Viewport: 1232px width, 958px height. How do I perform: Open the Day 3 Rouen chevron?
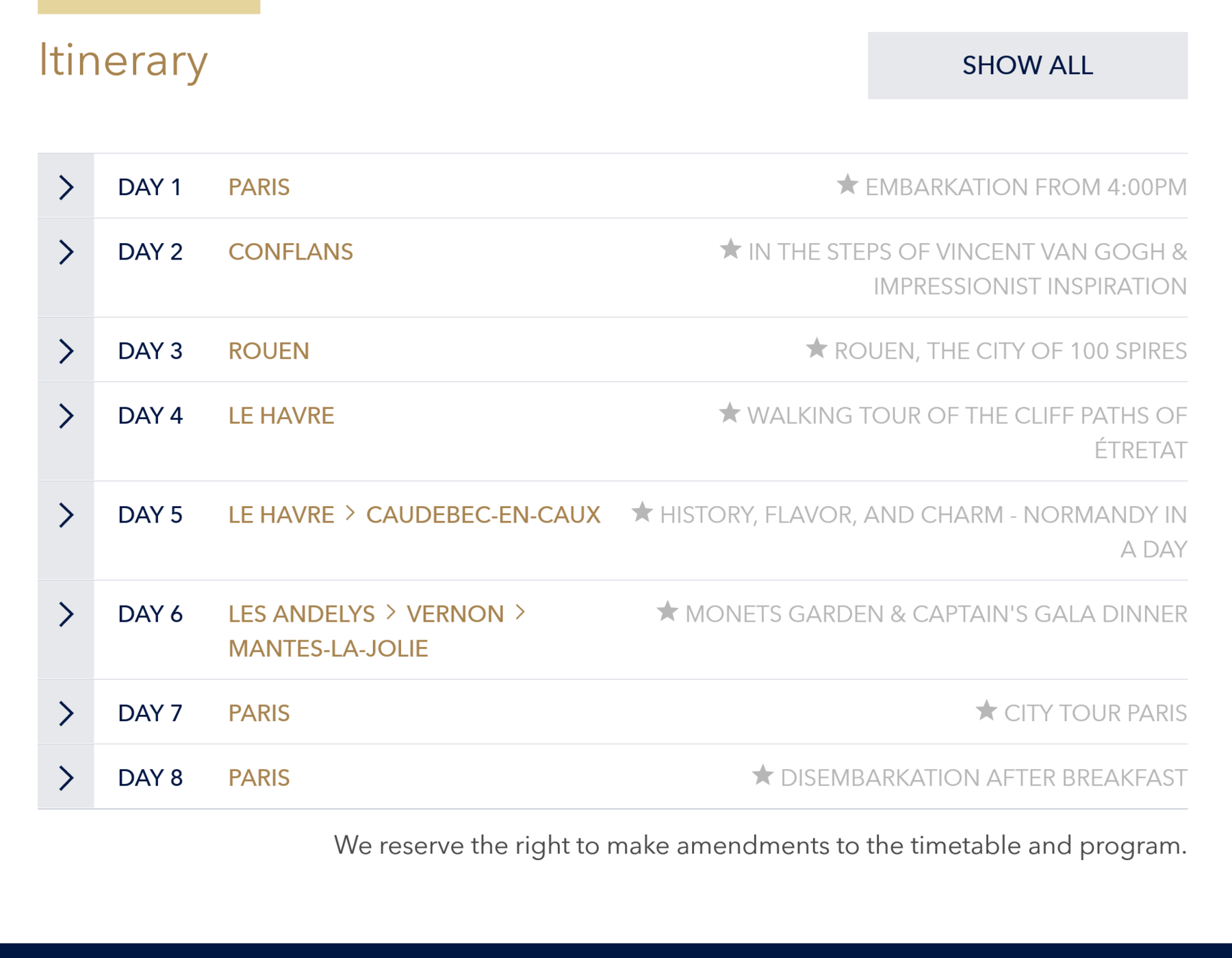pos(66,351)
